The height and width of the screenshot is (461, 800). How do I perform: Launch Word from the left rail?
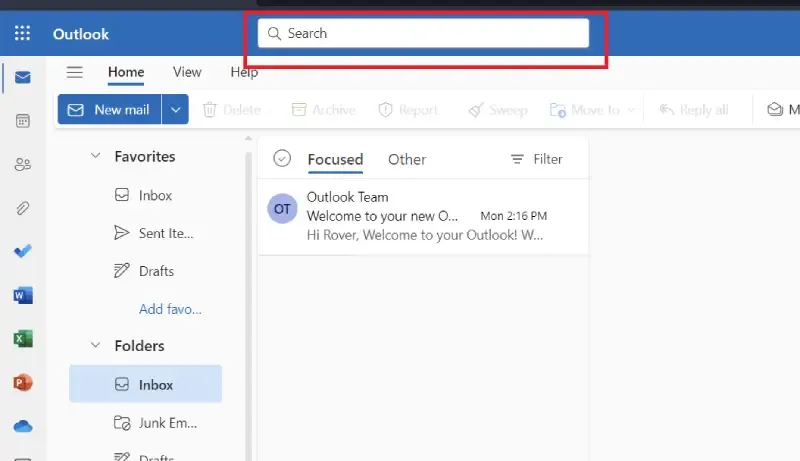point(23,295)
